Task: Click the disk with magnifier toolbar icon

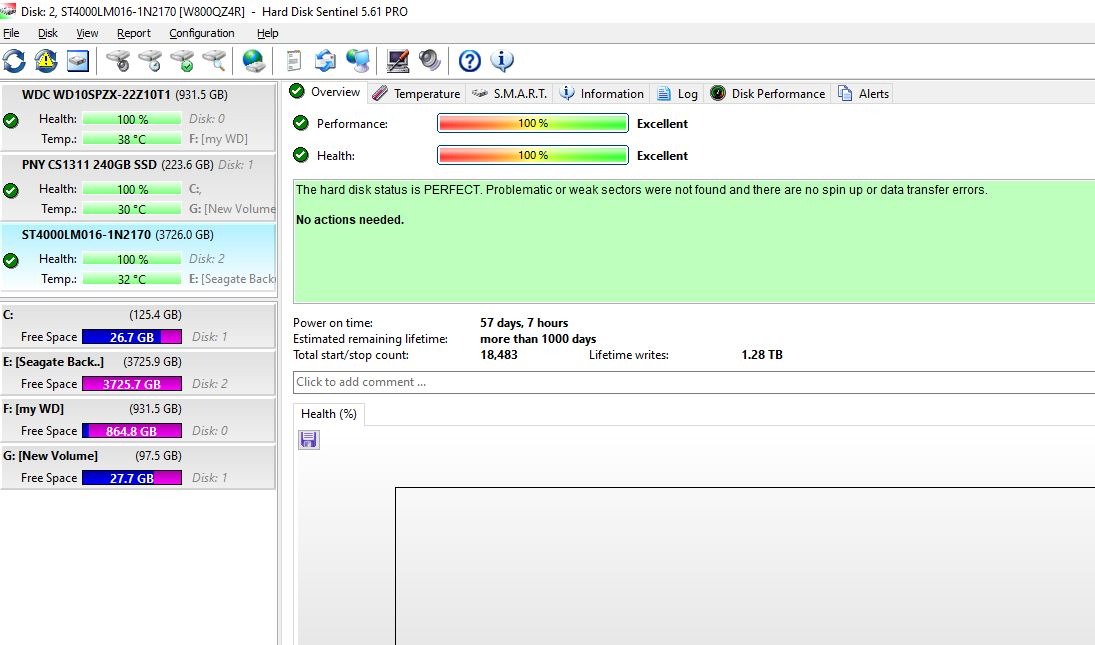Action: tap(214, 61)
